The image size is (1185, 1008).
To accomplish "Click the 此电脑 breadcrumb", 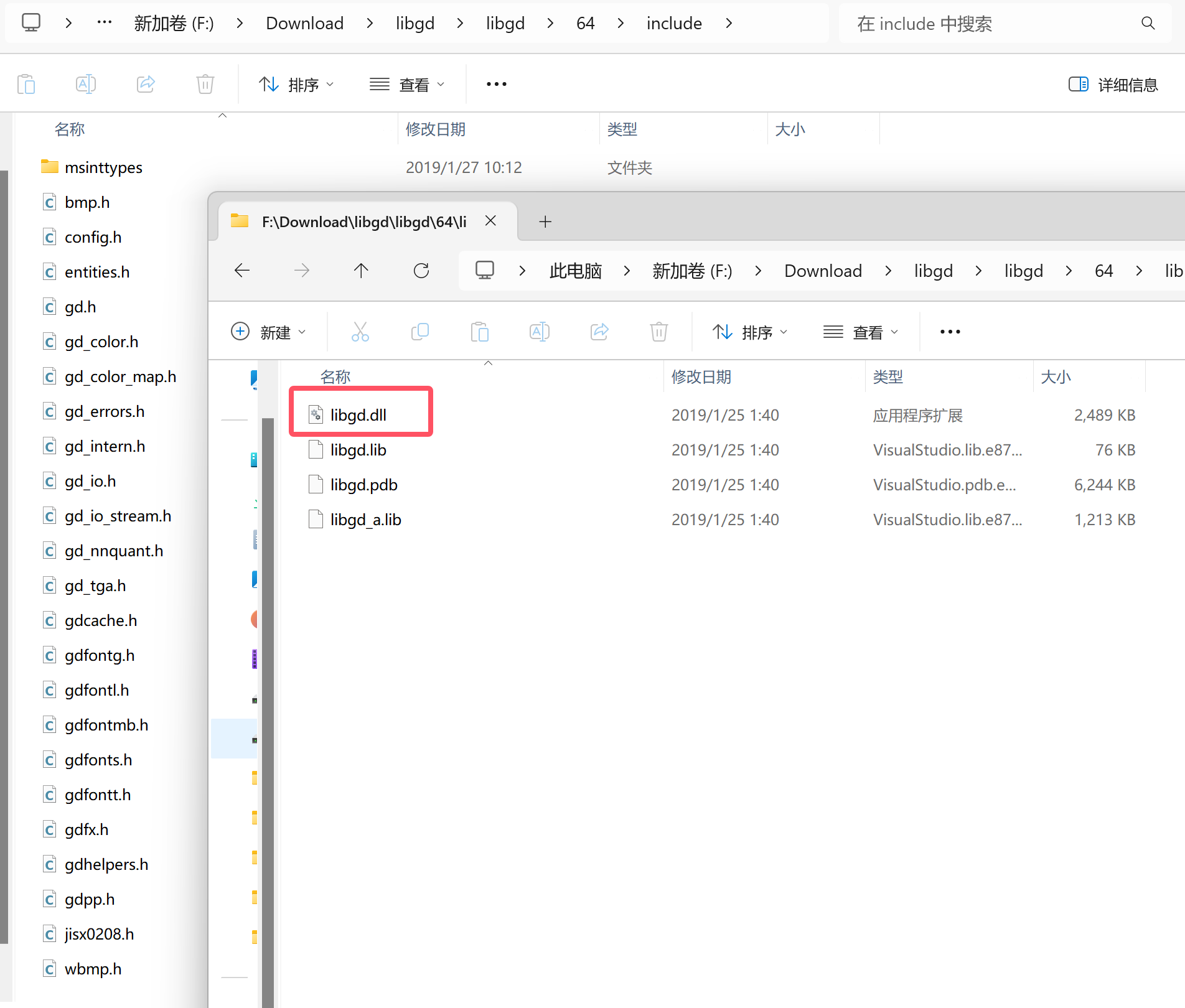I will pos(576,271).
